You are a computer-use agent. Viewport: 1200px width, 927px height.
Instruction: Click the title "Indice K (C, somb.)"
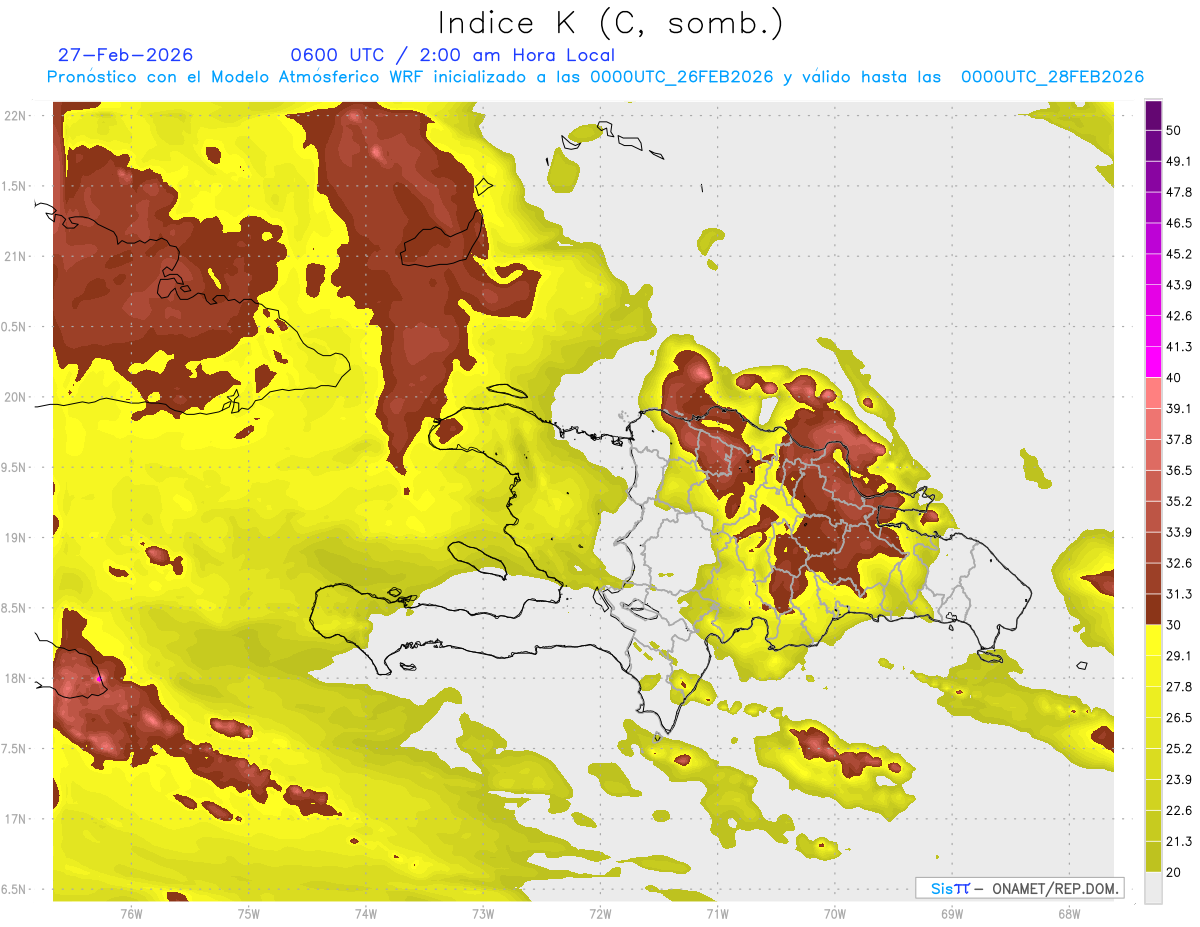click(x=611, y=23)
